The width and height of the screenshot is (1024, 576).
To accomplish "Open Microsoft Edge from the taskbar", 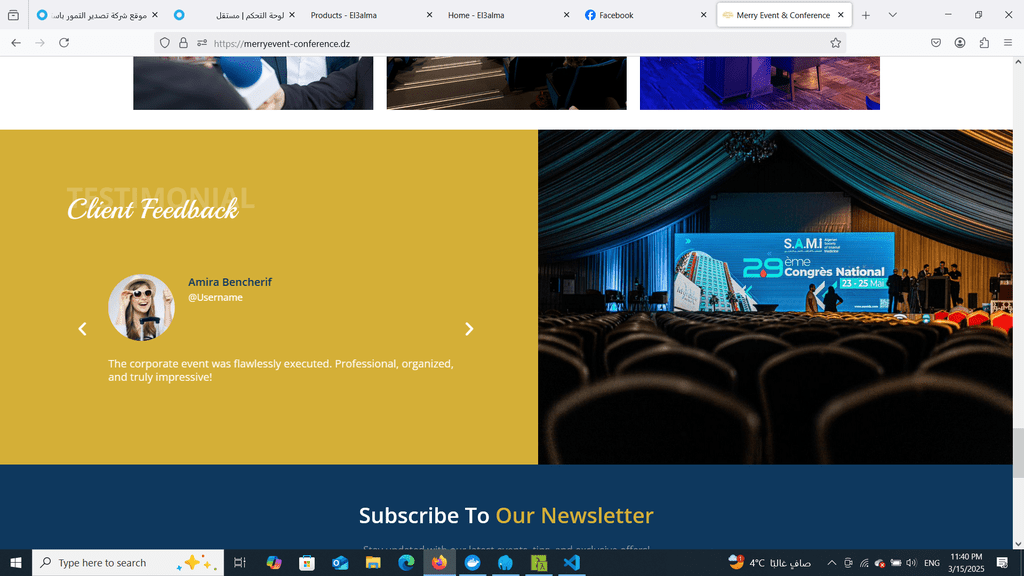I will tap(406, 562).
